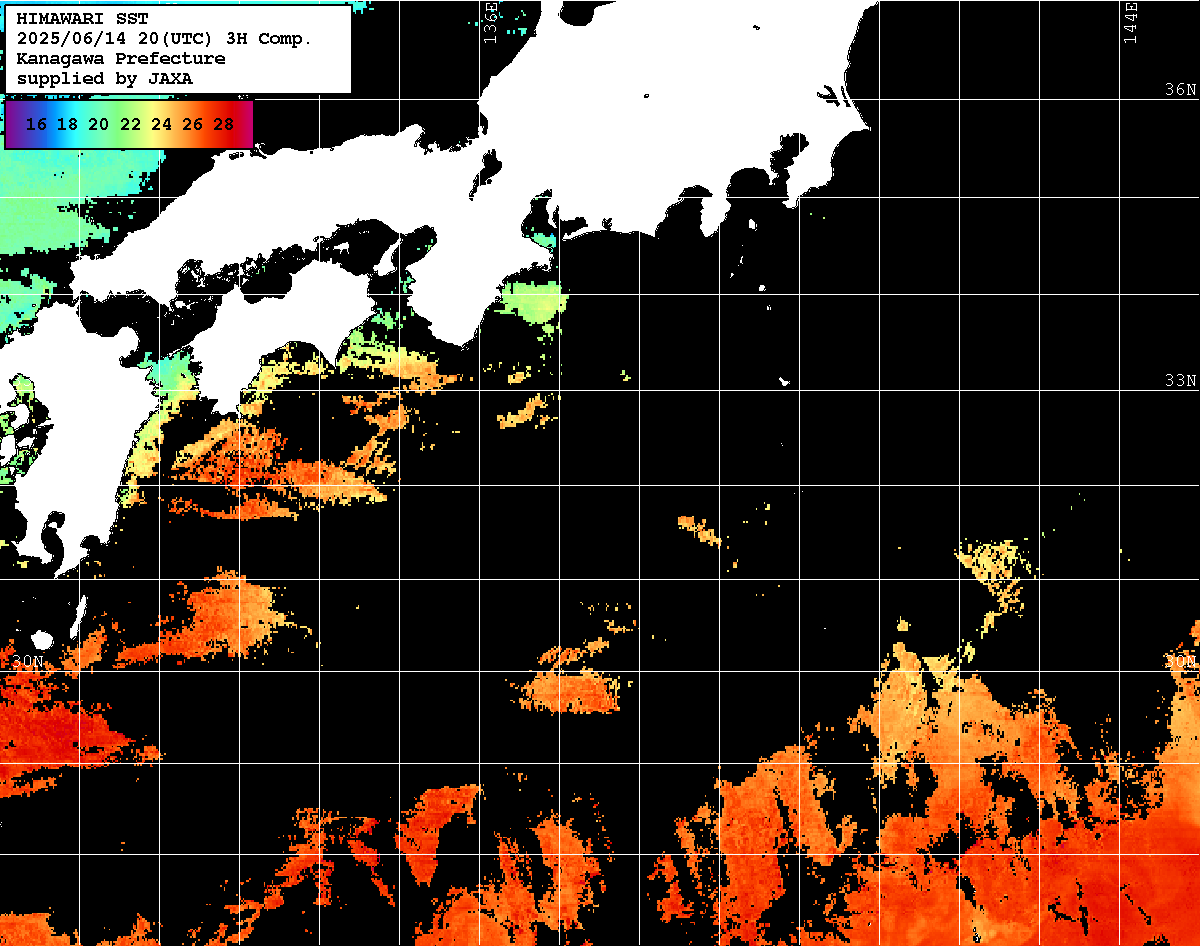Click the 22 value on the temperature legend
Viewport: 1200px width, 946px height.
(x=130, y=125)
